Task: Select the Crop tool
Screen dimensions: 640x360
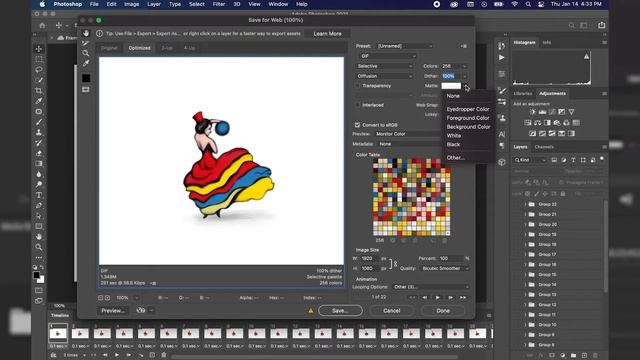Action: 39,91
